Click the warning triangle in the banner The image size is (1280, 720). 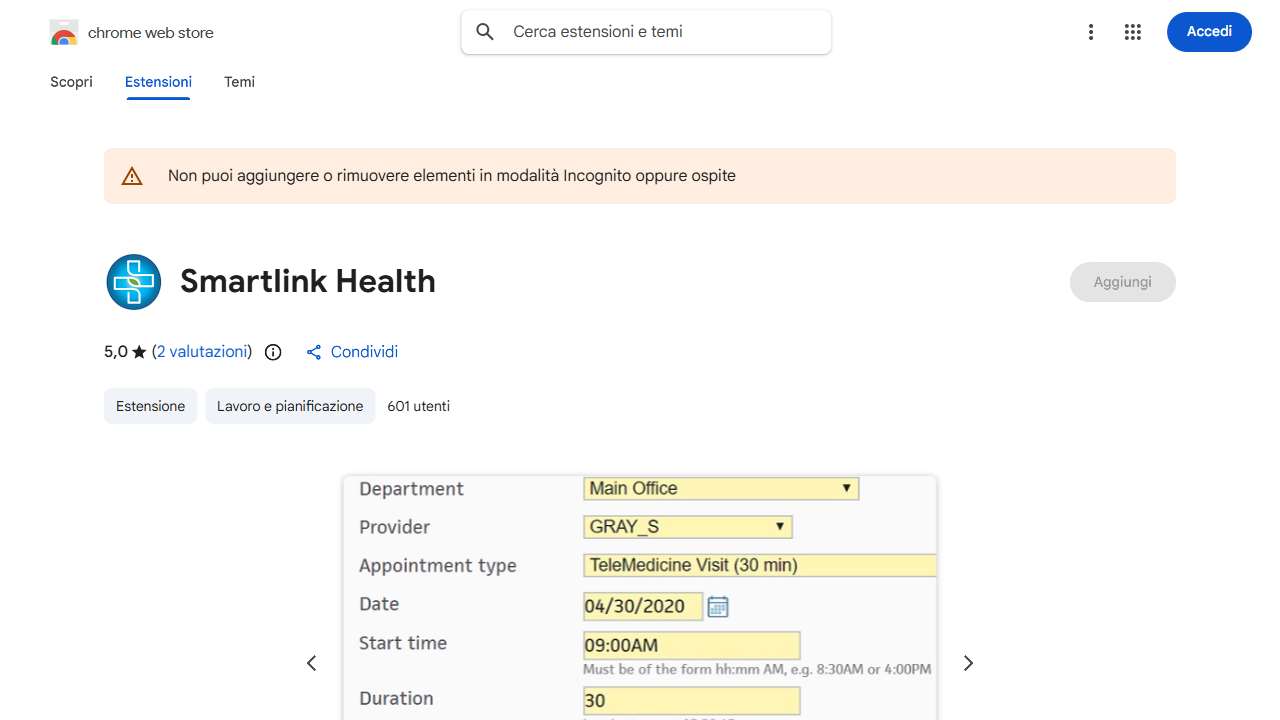131,175
